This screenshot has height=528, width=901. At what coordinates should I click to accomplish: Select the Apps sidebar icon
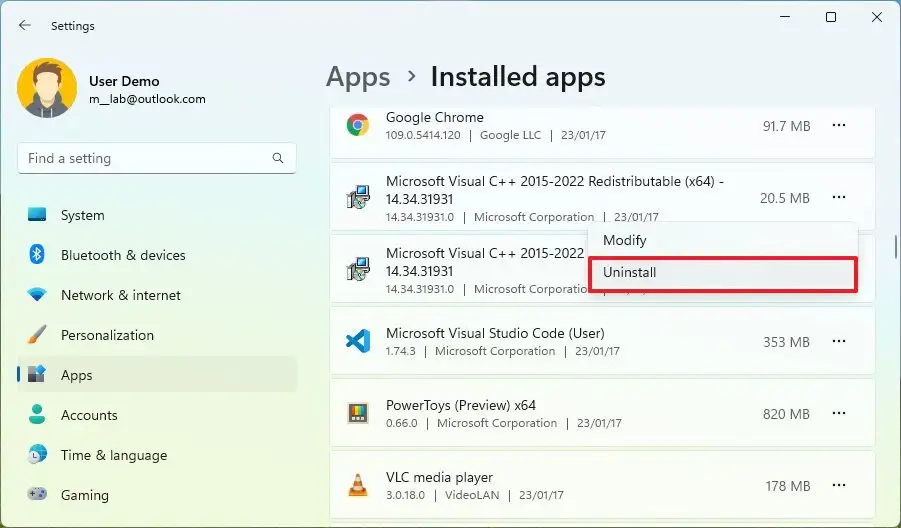(x=37, y=375)
